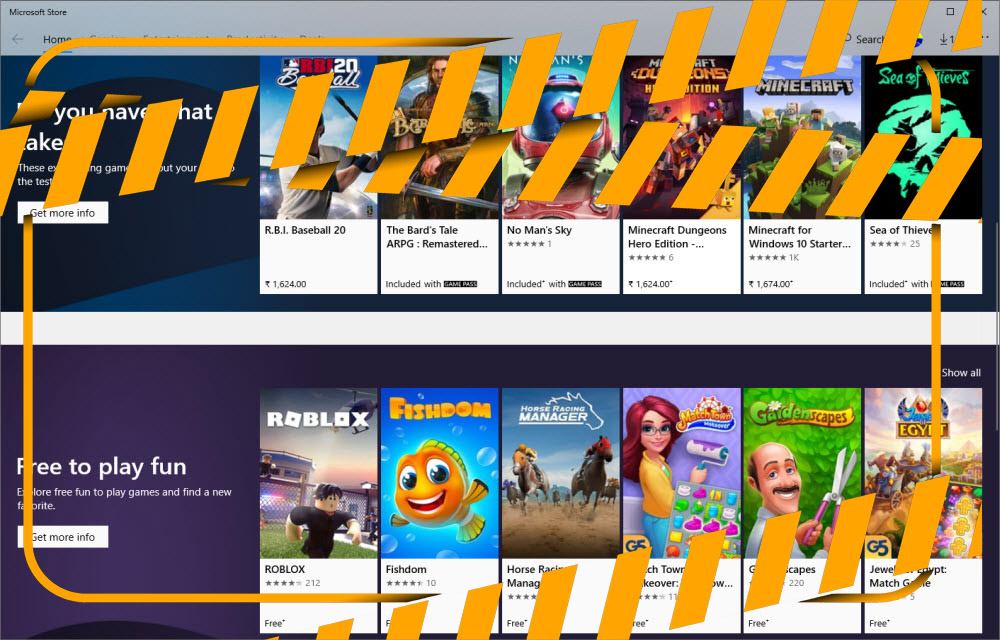Click the ₹ 1,674.00 price on Minecraft Starter
This screenshot has height=640, width=1000.
click(770, 284)
